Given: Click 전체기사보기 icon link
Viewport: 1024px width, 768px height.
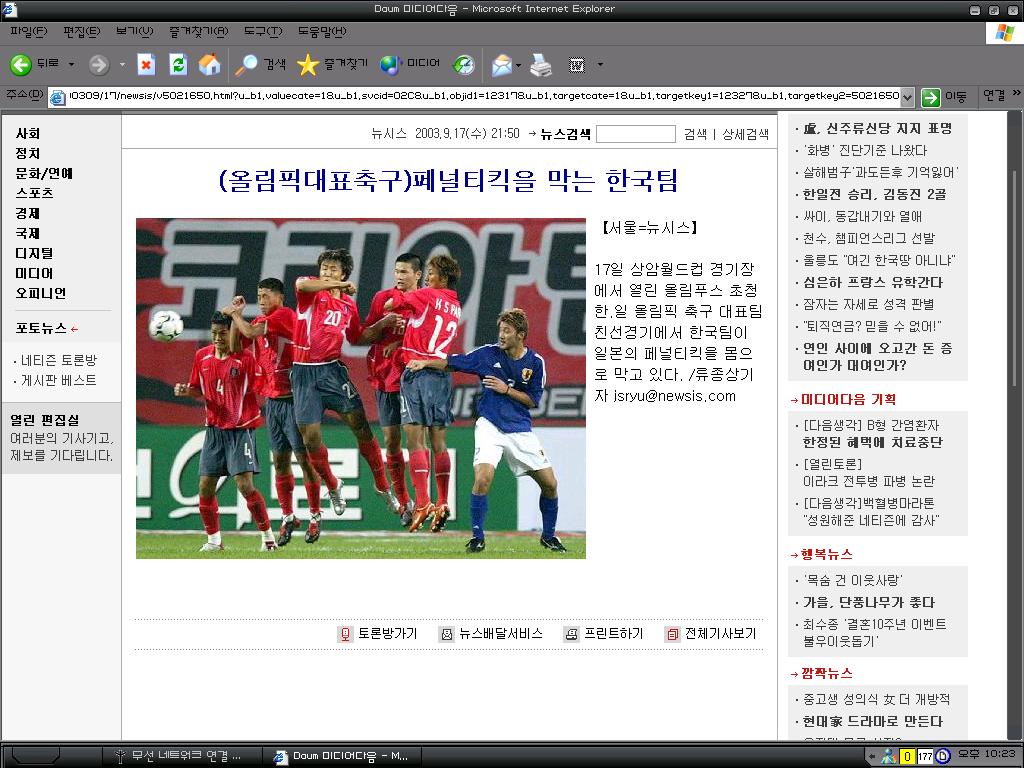Looking at the screenshot, I should (711, 633).
